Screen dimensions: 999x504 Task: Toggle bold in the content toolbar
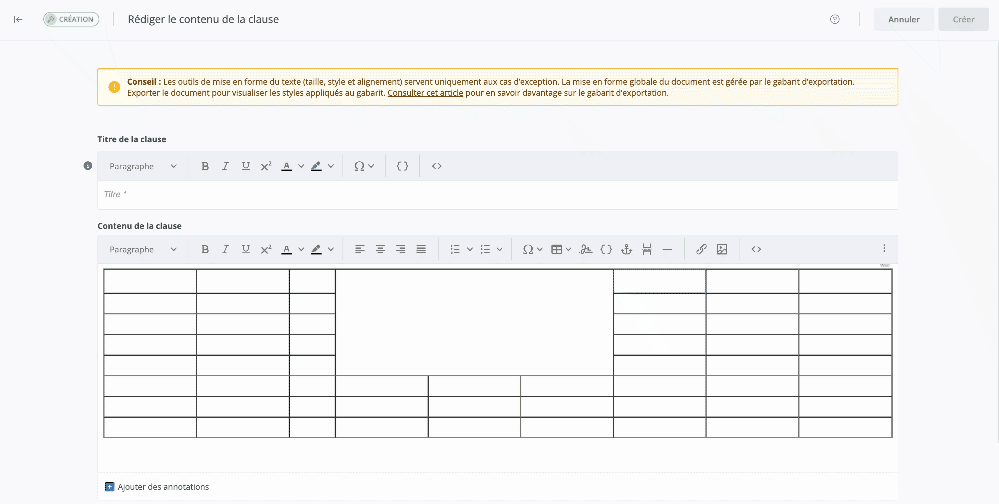205,249
